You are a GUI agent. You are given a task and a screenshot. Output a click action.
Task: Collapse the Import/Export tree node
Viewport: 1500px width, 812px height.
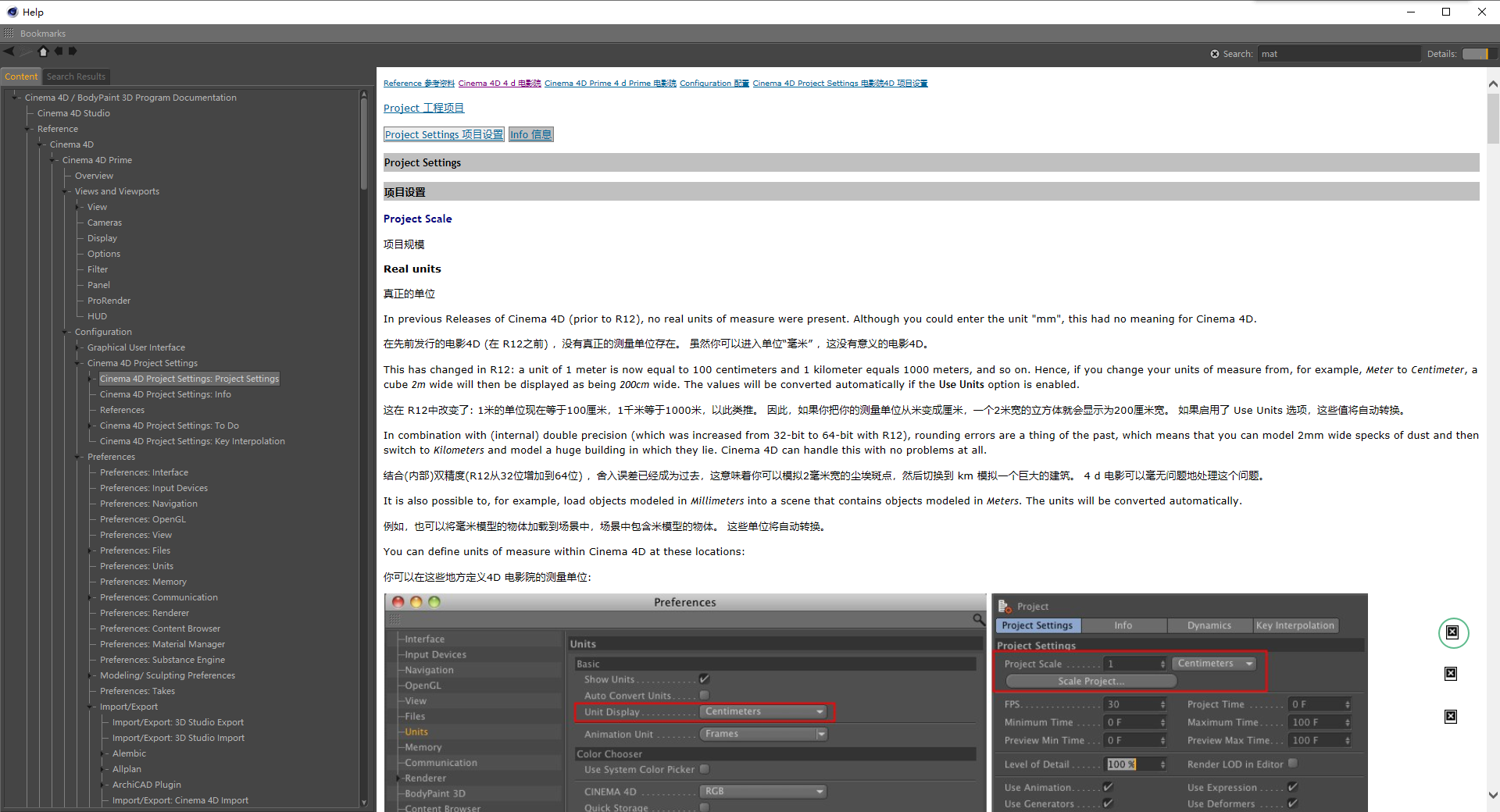(x=91, y=707)
